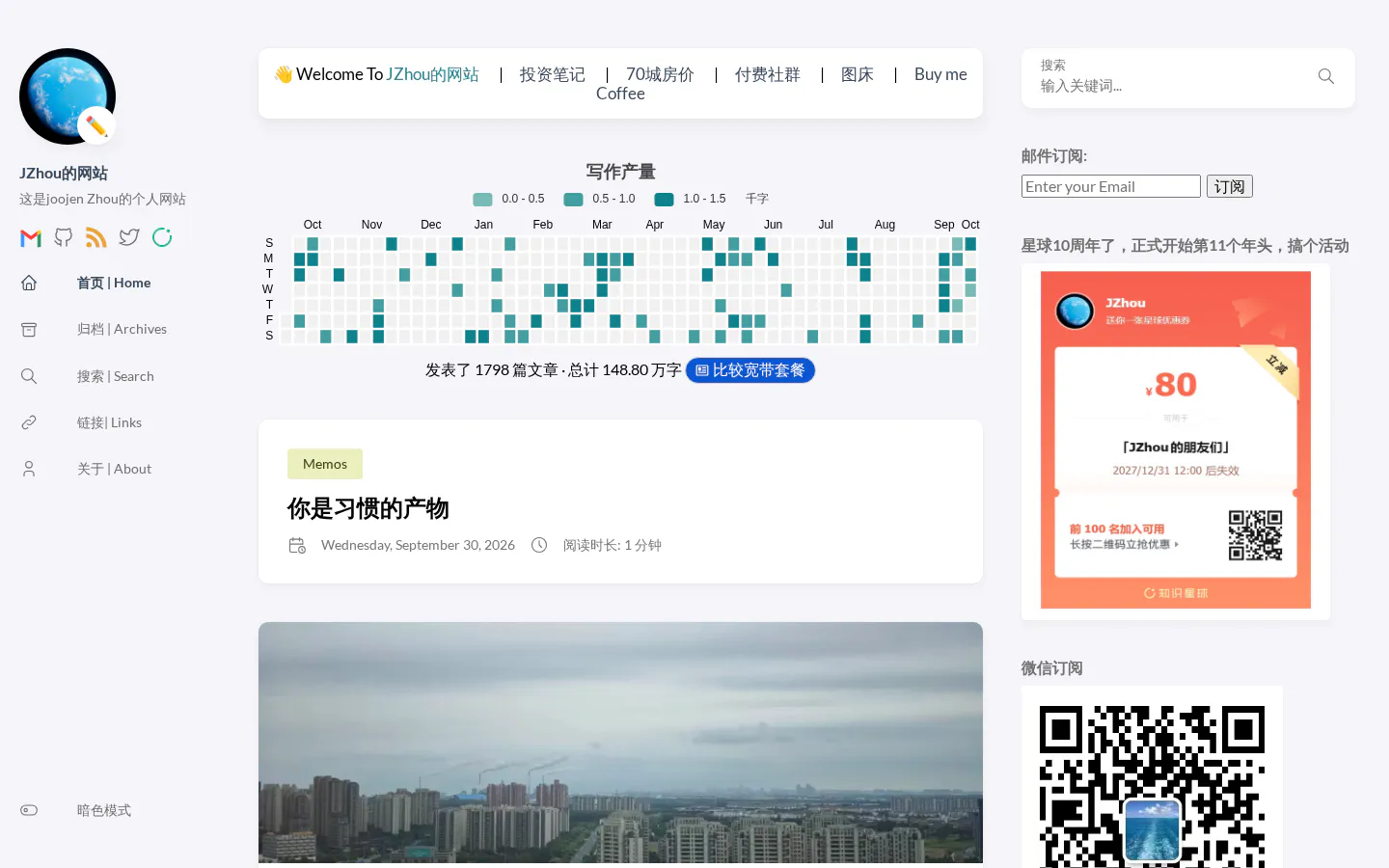Click the globe avatar image
This screenshot has height=868, width=1389.
pos(68,96)
